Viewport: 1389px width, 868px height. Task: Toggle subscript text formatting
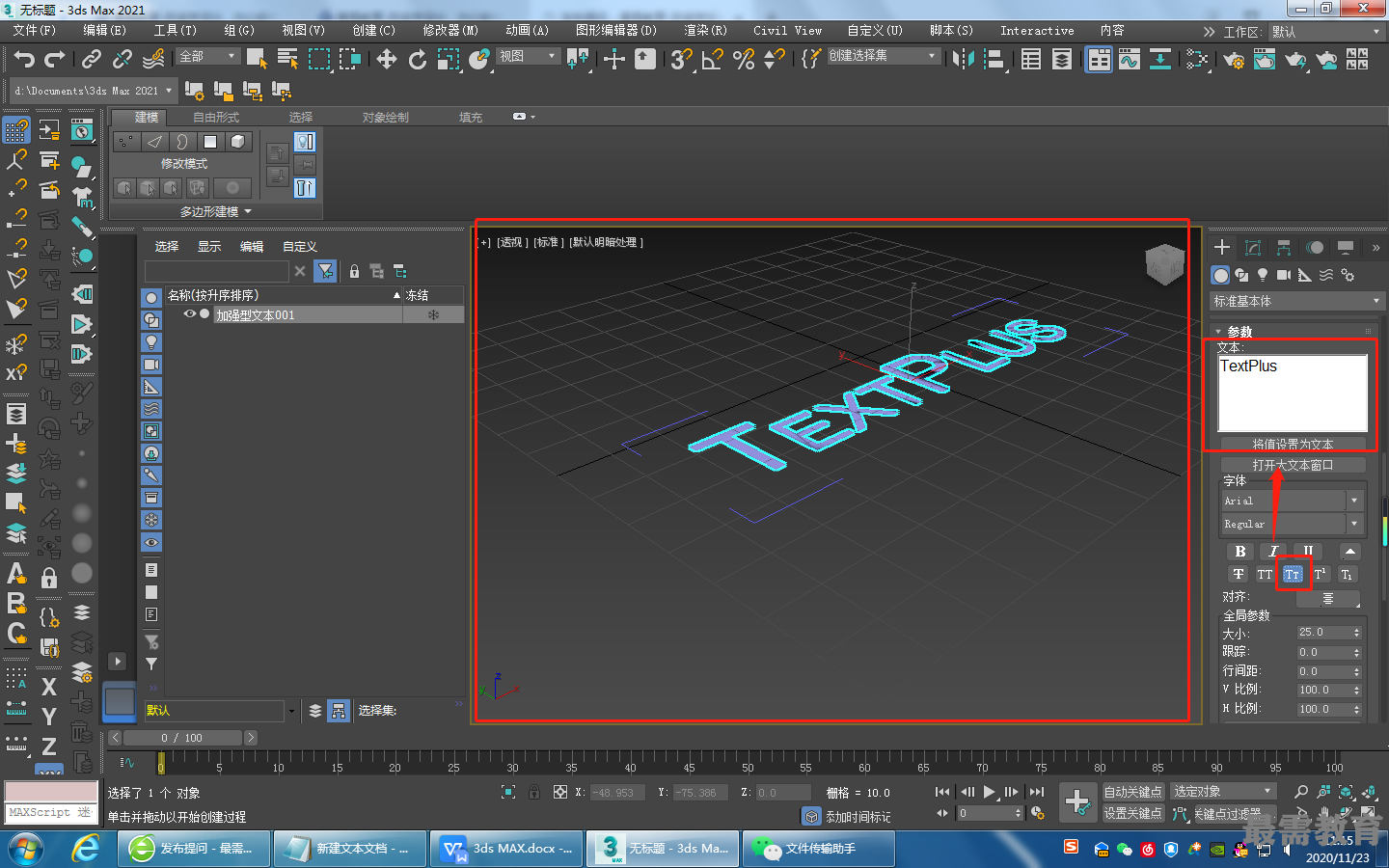click(1347, 574)
